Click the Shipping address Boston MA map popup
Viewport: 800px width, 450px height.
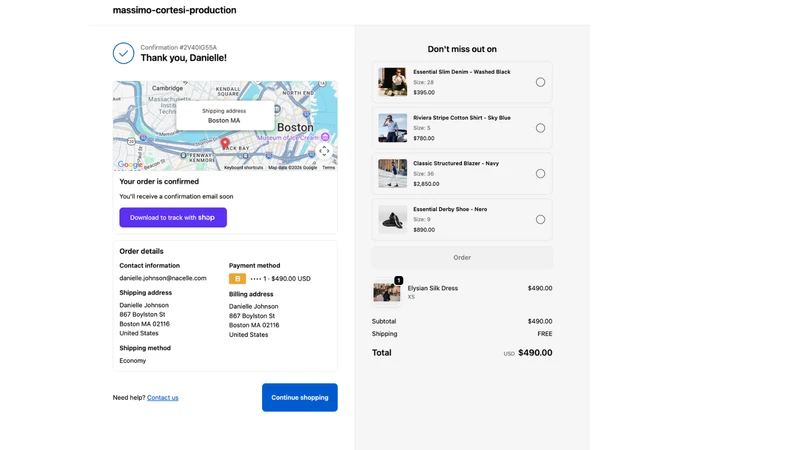click(x=224, y=115)
